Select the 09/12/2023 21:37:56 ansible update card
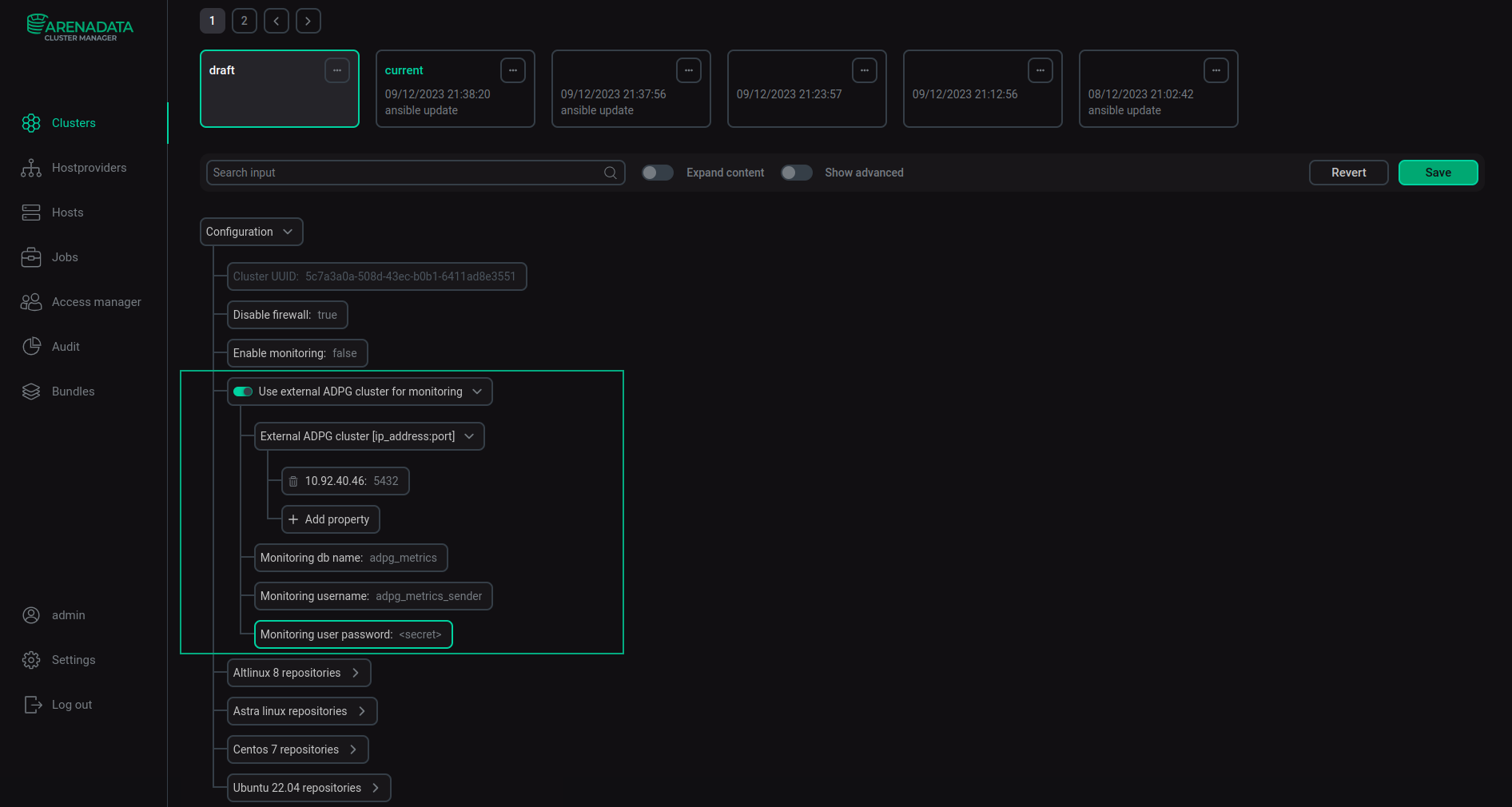The height and width of the screenshot is (807, 1512). [x=631, y=89]
